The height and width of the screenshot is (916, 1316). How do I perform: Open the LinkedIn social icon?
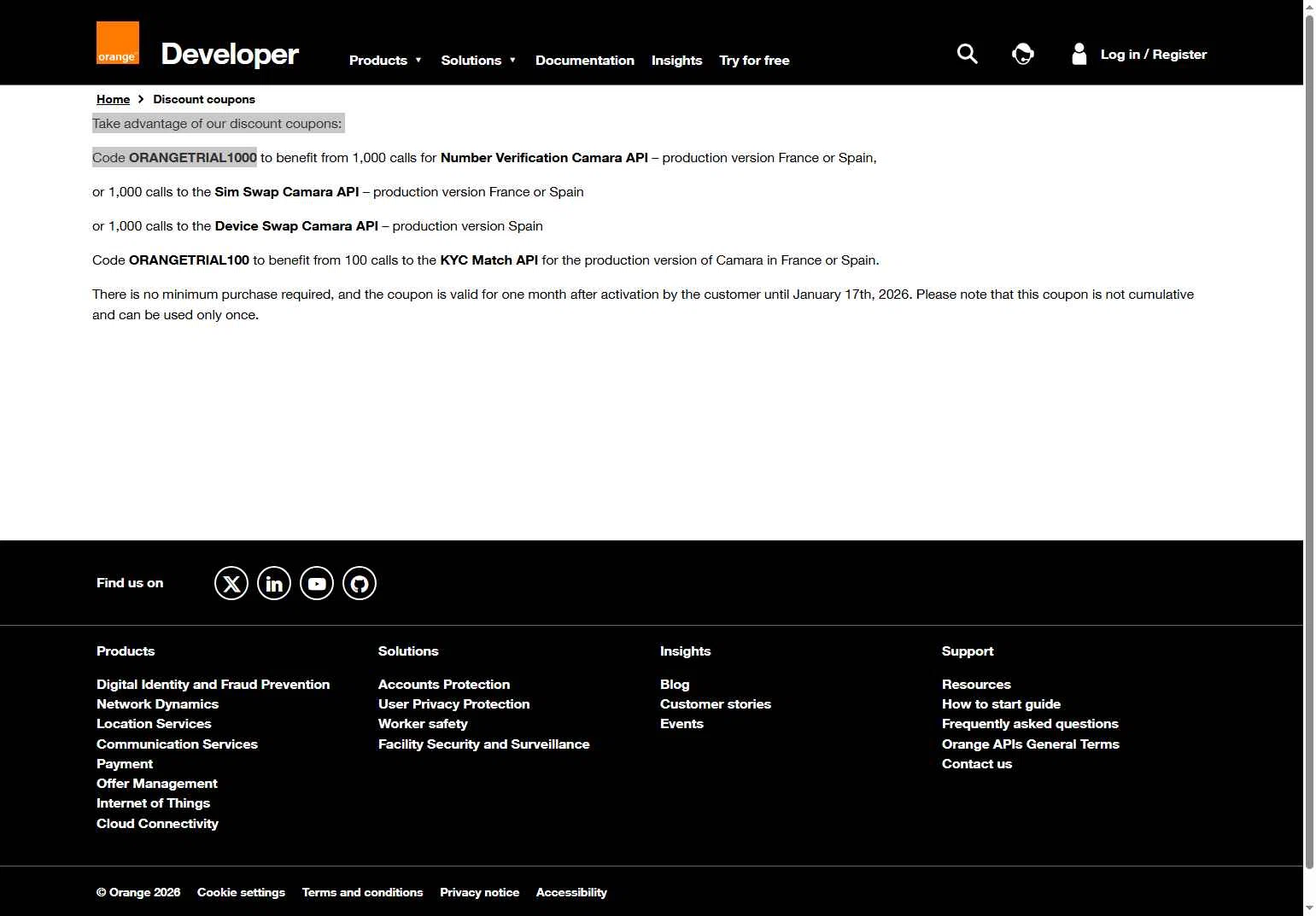pyautogui.click(x=274, y=583)
